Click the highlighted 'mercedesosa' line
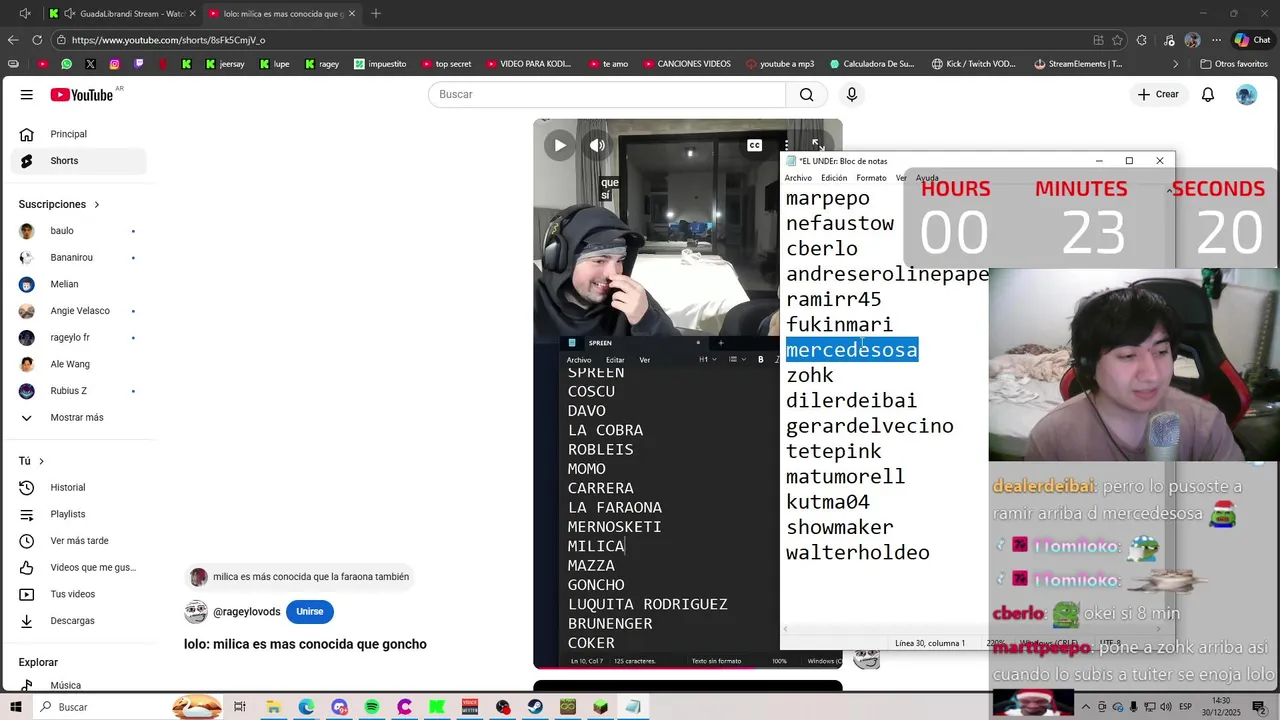This screenshot has width=1280, height=720. pyautogui.click(x=852, y=350)
